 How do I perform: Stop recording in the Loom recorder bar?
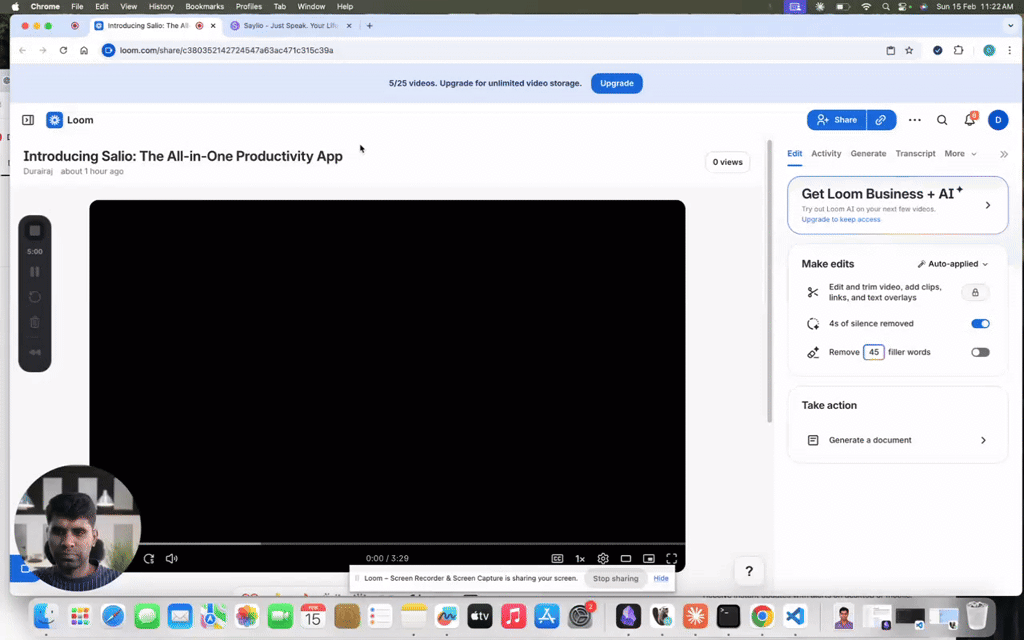tap(35, 231)
